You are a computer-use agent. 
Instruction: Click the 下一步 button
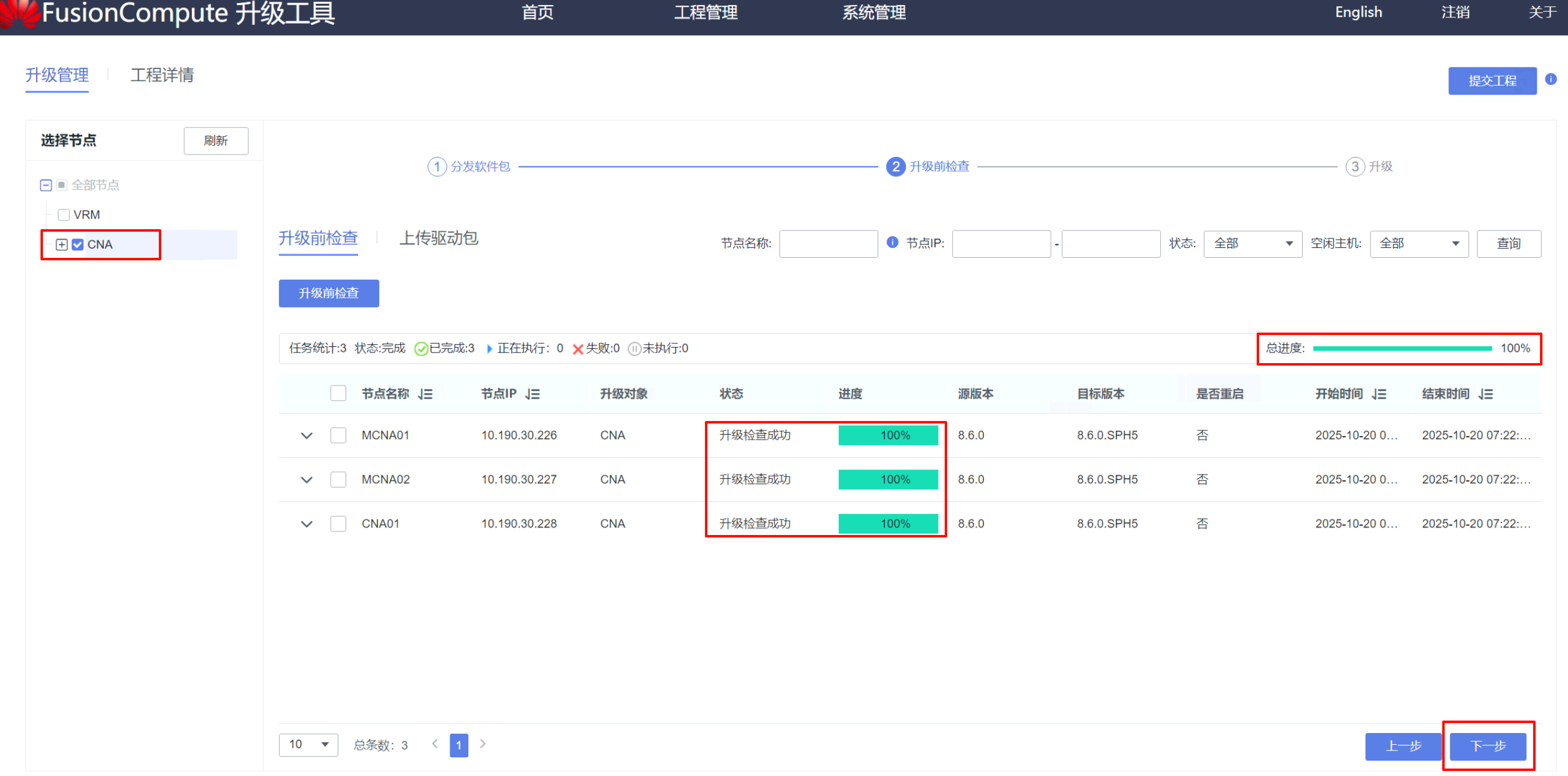pos(1488,746)
